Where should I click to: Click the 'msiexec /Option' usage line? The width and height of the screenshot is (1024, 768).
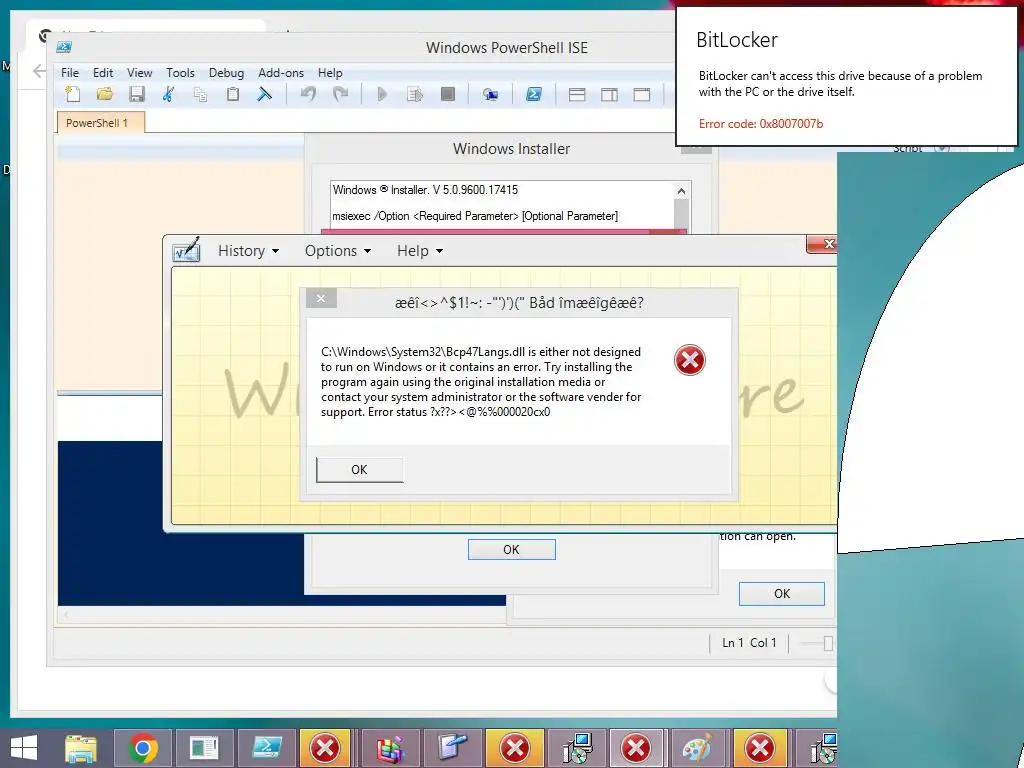pyautogui.click(x=475, y=216)
